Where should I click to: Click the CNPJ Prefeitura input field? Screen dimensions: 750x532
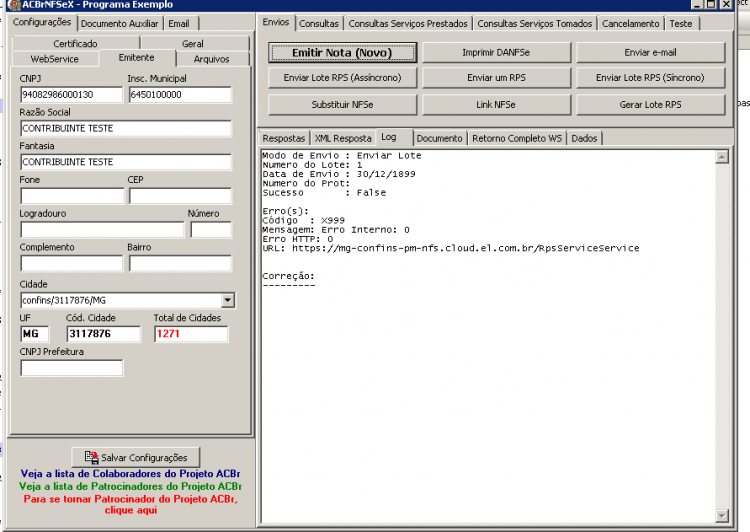click(x=72, y=368)
